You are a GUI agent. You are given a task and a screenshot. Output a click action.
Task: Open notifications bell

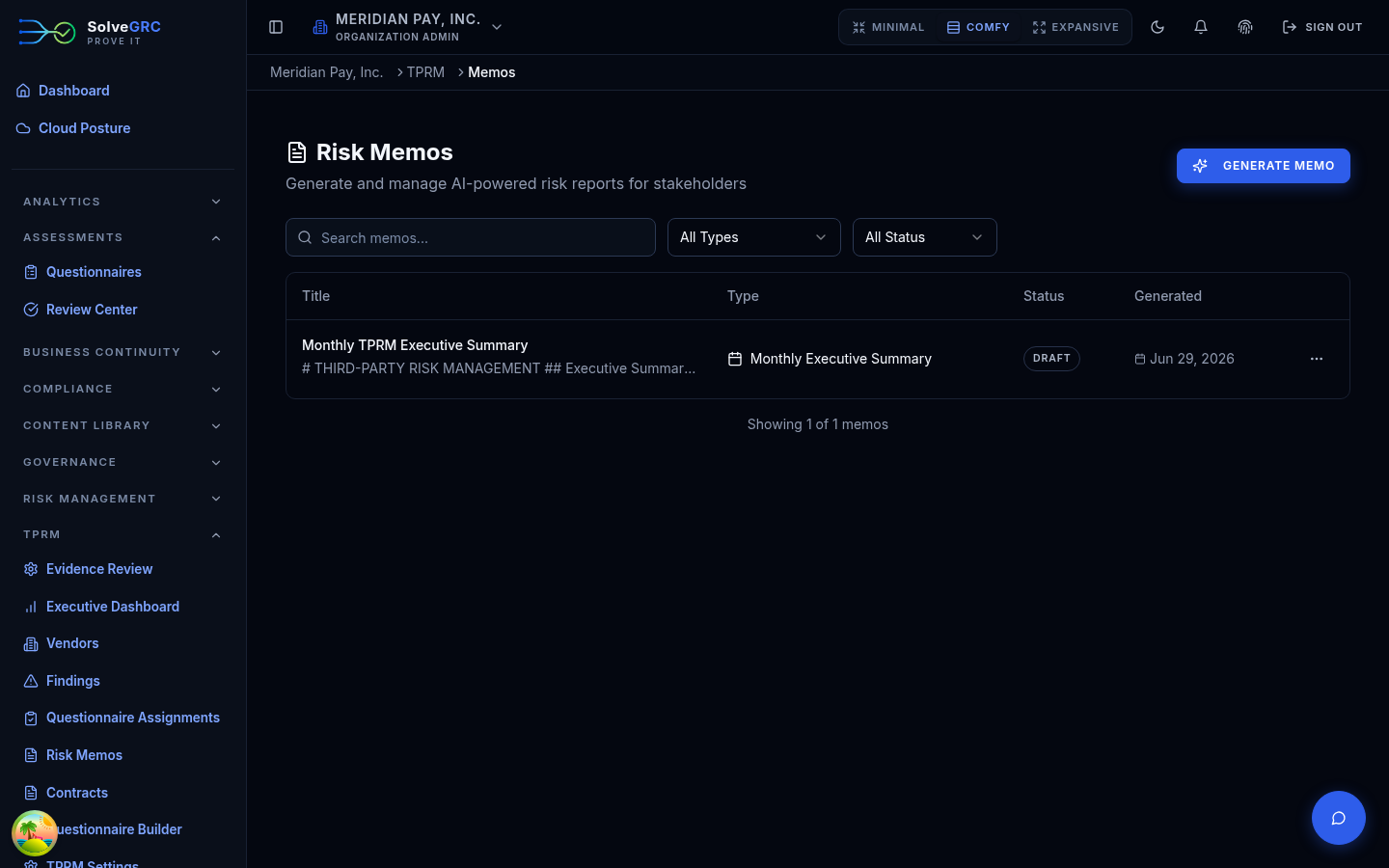tap(1201, 27)
